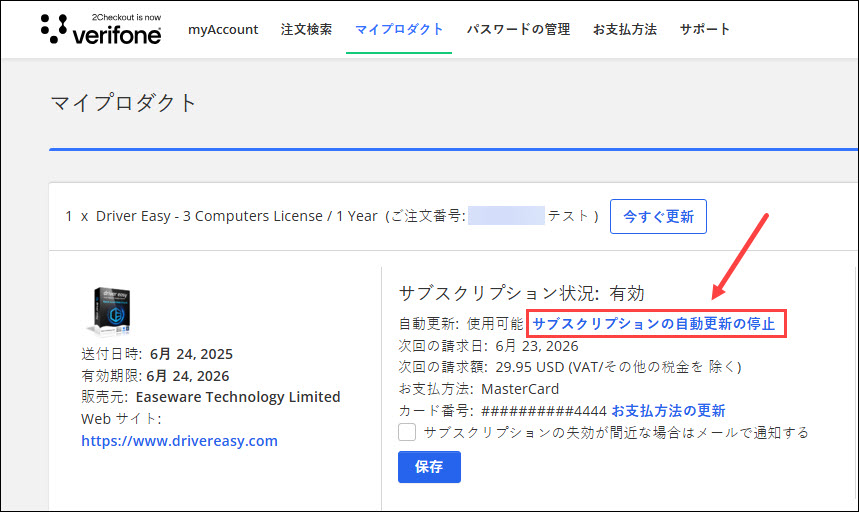Click Easeware Technology Limited seller text
Image resolution: width=859 pixels, height=512 pixels.
(238, 397)
